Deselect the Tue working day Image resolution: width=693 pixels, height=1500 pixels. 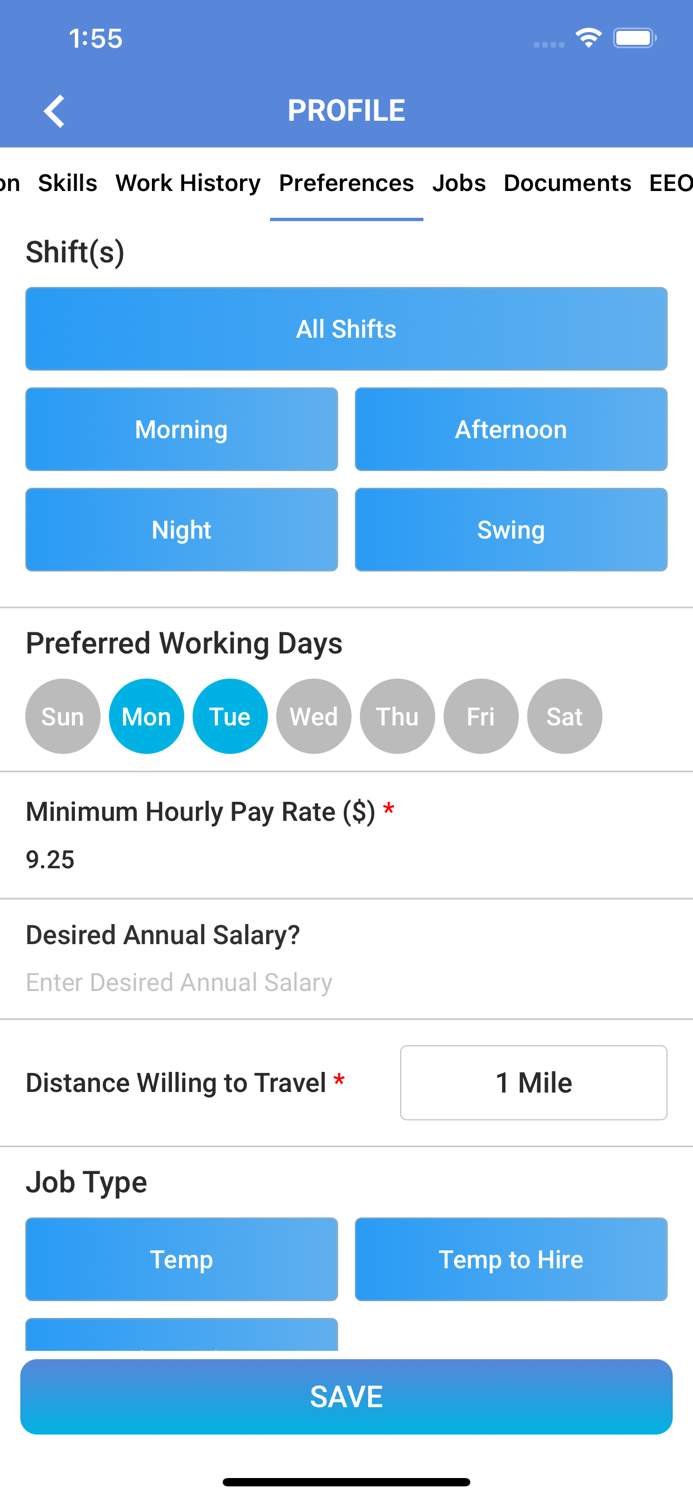(x=230, y=716)
